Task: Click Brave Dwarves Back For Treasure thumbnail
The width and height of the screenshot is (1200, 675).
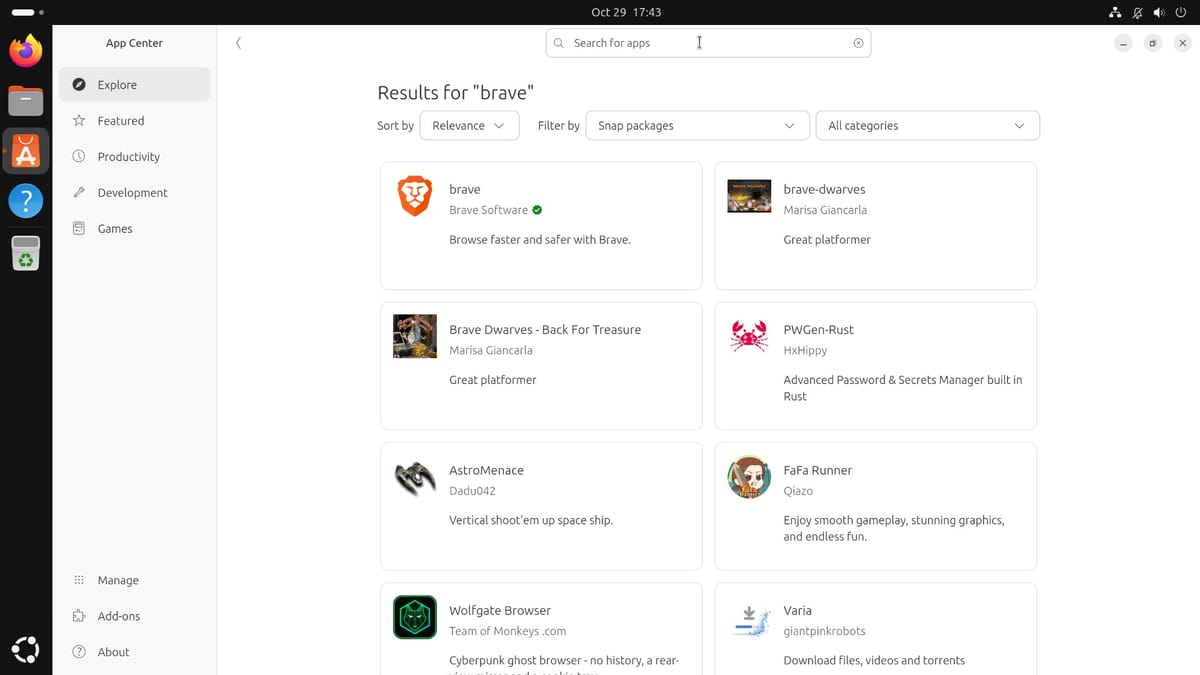Action: [x=415, y=336]
